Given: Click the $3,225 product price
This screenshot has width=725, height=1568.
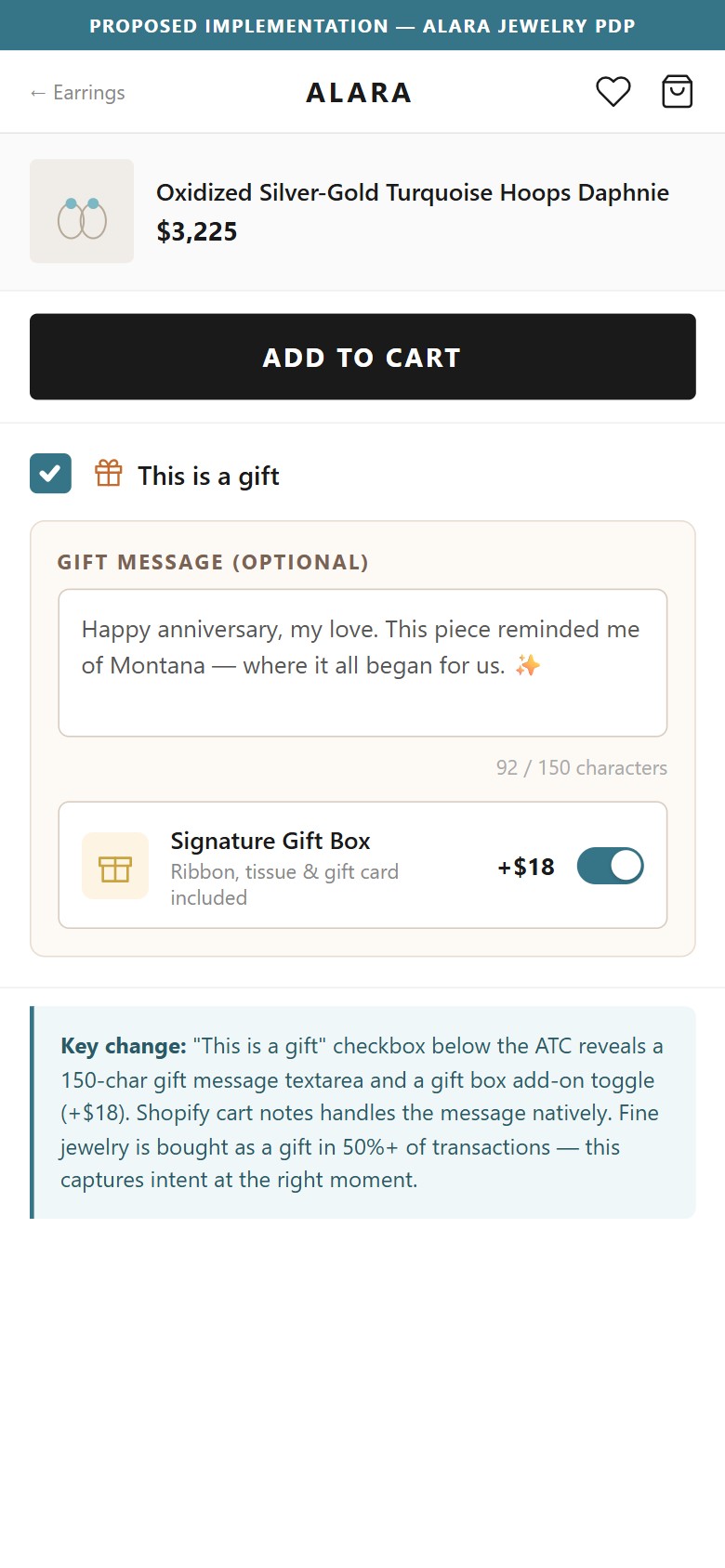Looking at the screenshot, I should tap(197, 231).
